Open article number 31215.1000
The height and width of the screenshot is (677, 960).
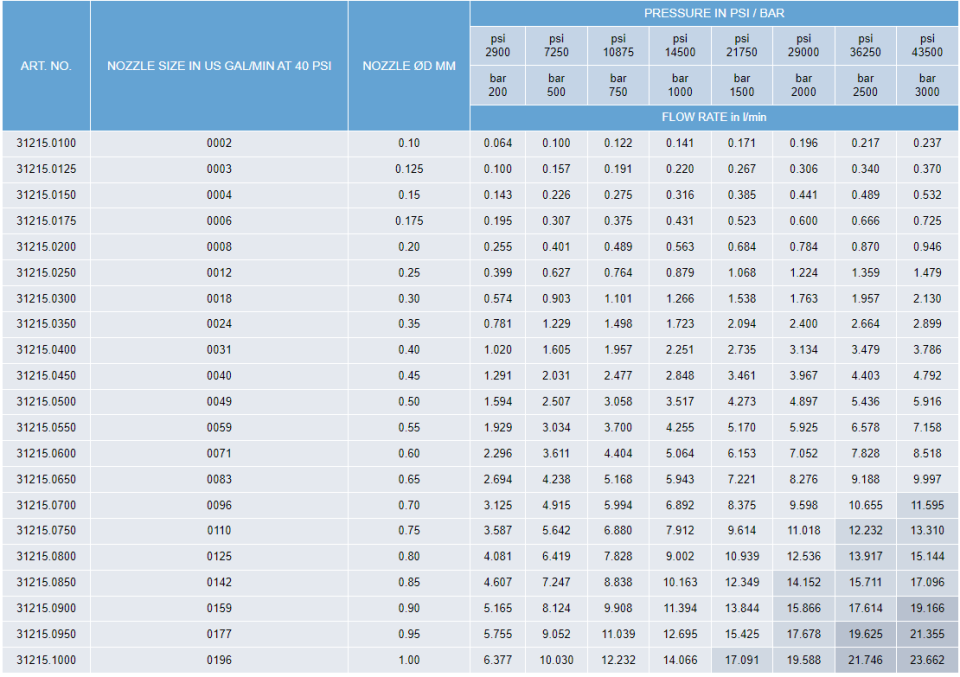coord(46,661)
